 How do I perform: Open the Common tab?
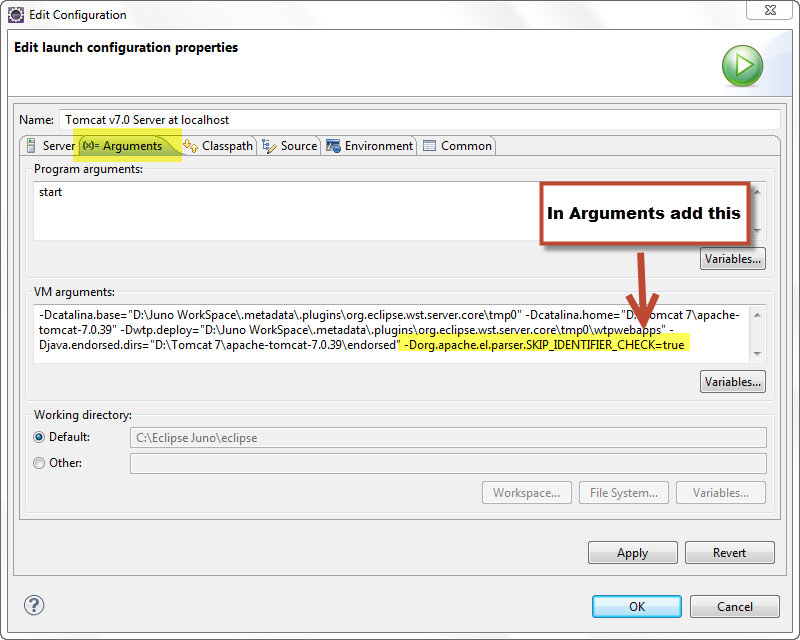[x=458, y=146]
